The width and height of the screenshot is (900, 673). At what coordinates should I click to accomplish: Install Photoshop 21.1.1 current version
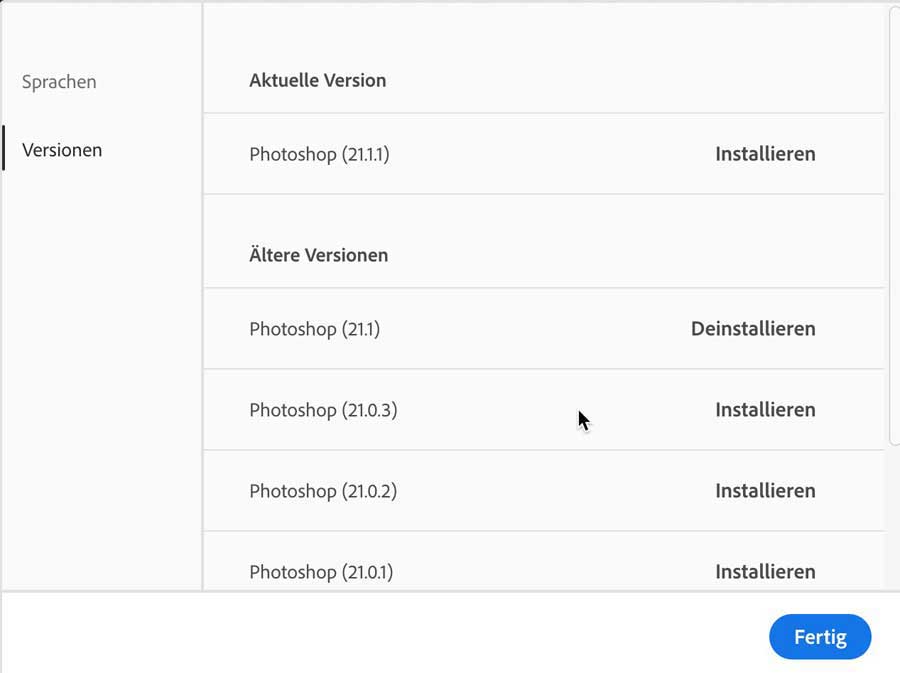pyautogui.click(x=765, y=154)
